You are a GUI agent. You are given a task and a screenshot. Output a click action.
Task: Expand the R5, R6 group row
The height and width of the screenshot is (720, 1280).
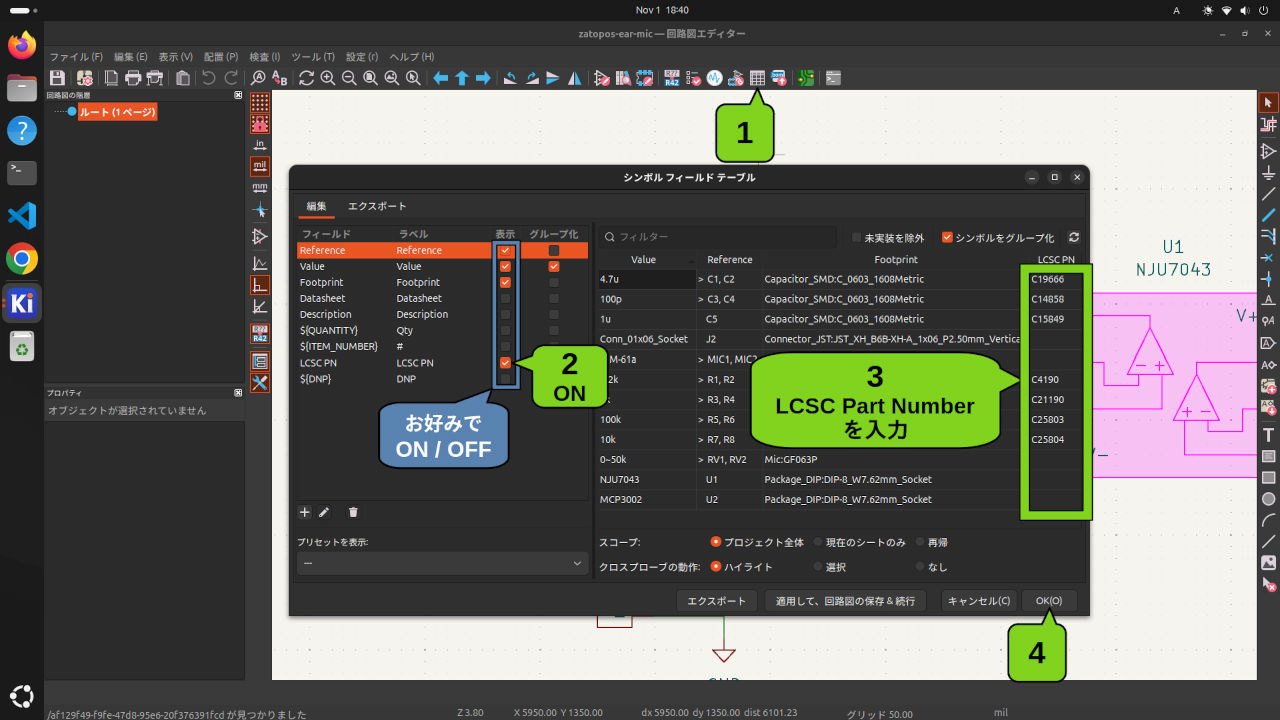701,419
